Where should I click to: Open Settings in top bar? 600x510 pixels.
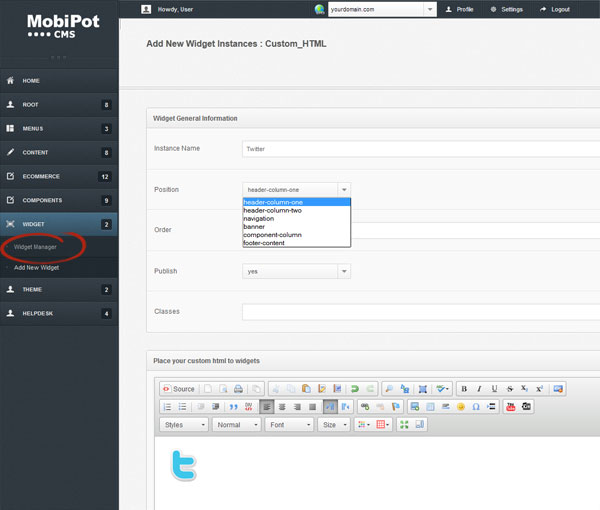[507, 9]
